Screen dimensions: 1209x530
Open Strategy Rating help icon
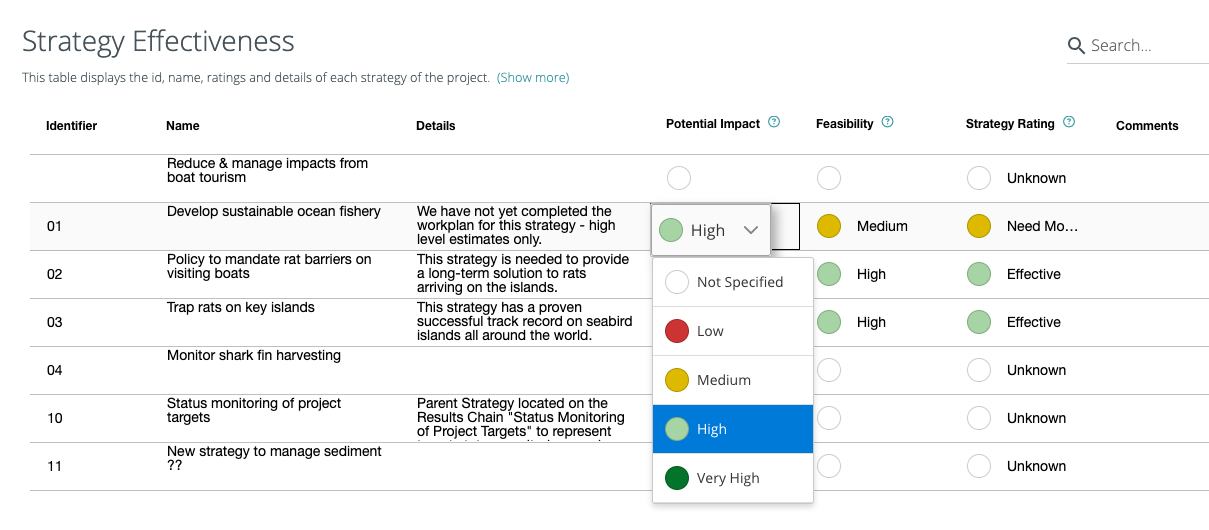pos(1069,123)
